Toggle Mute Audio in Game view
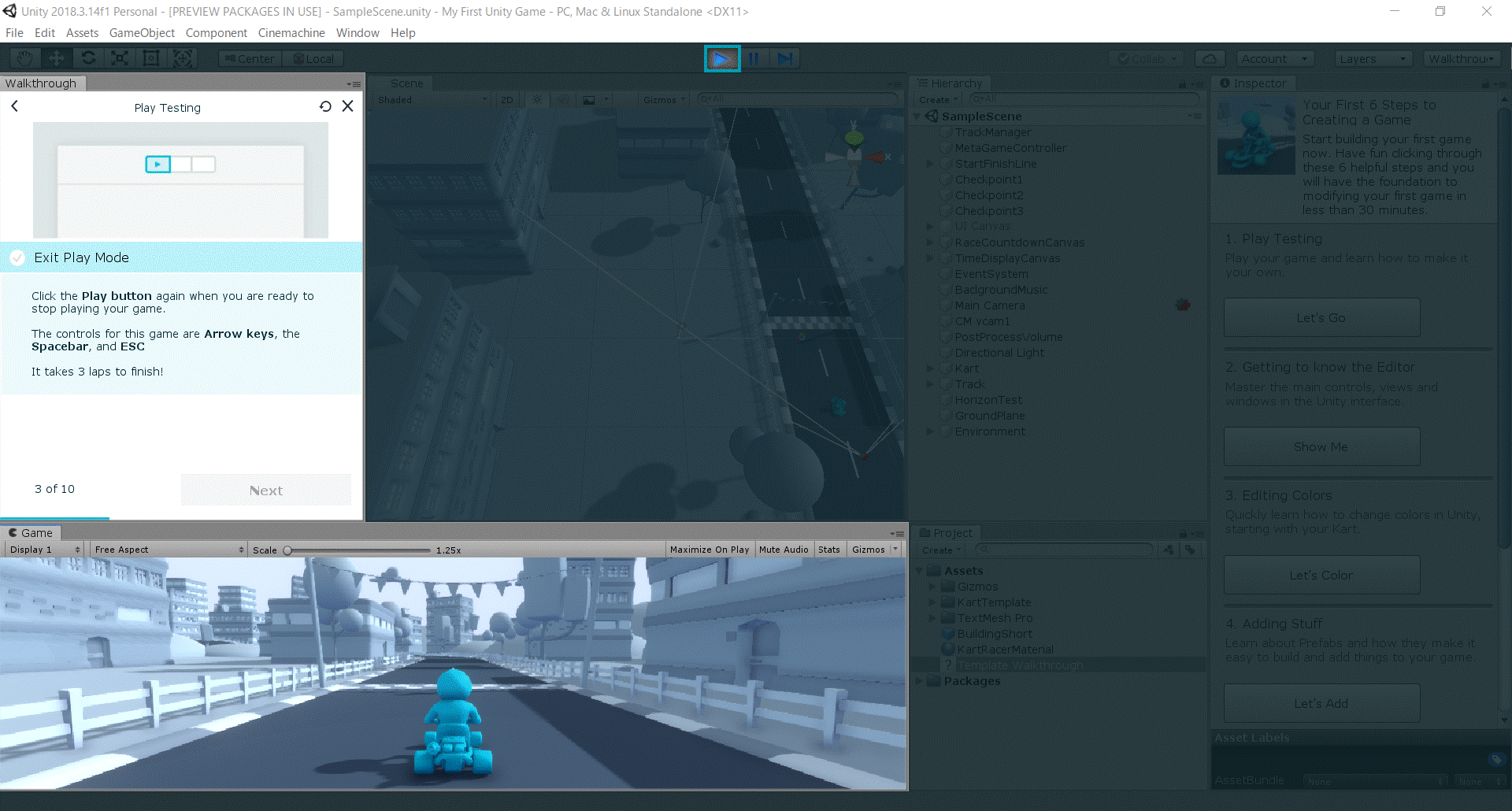 coord(783,550)
